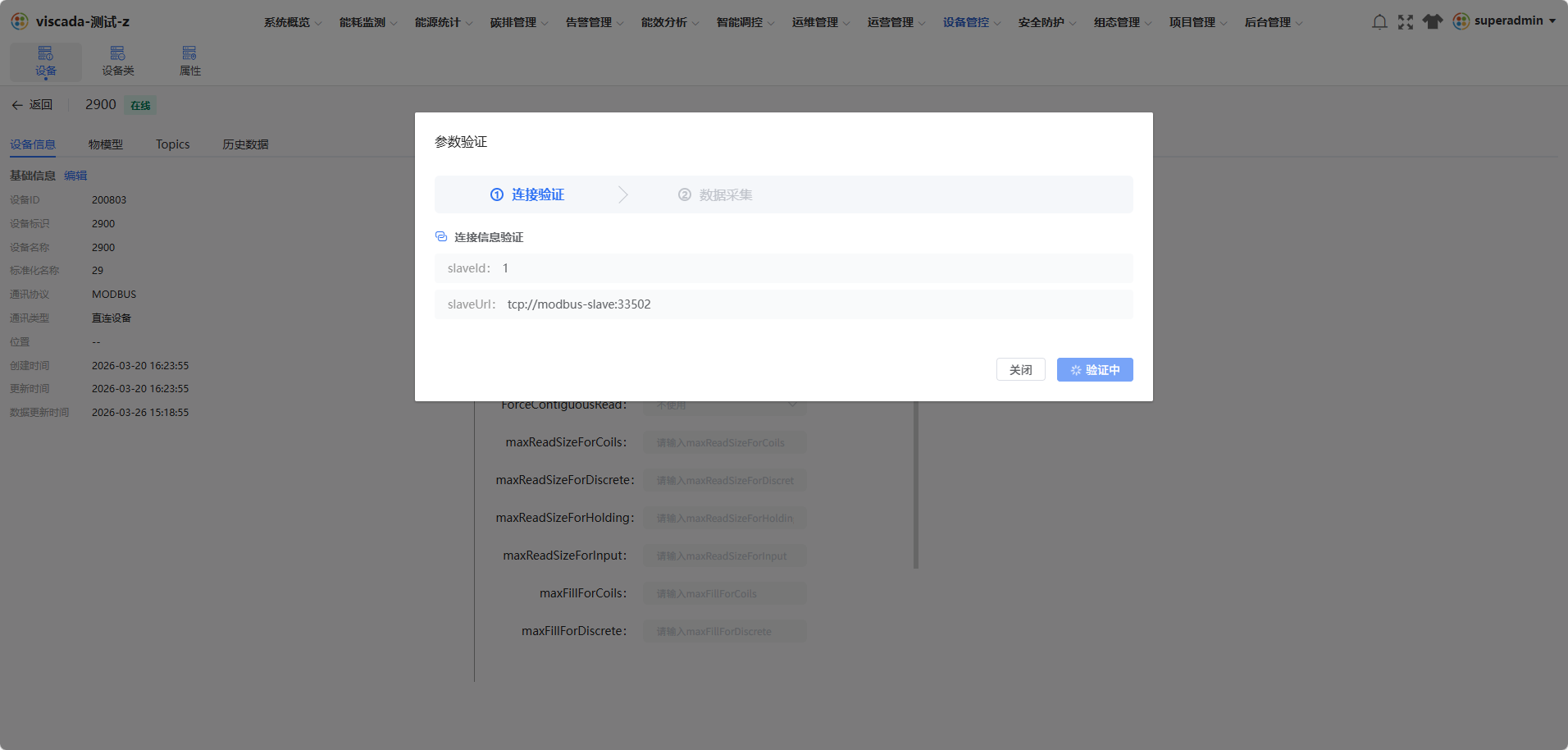Viewport: 1568px width, 750px height.
Task: Expand the 系统概览 menu
Action: (293, 22)
